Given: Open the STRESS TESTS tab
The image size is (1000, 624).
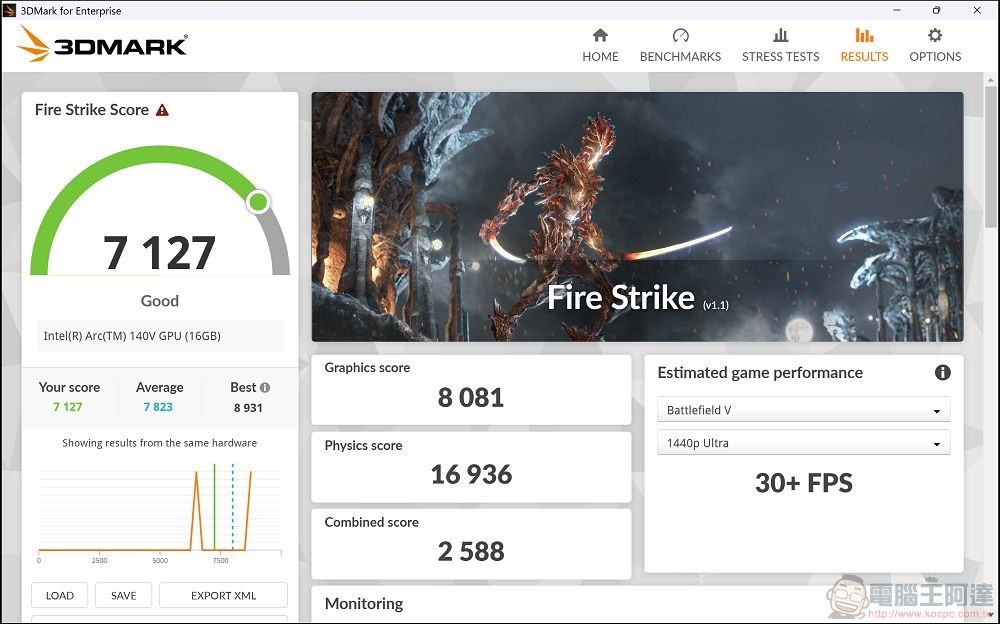Looking at the screenshot, I should point(781,45).
